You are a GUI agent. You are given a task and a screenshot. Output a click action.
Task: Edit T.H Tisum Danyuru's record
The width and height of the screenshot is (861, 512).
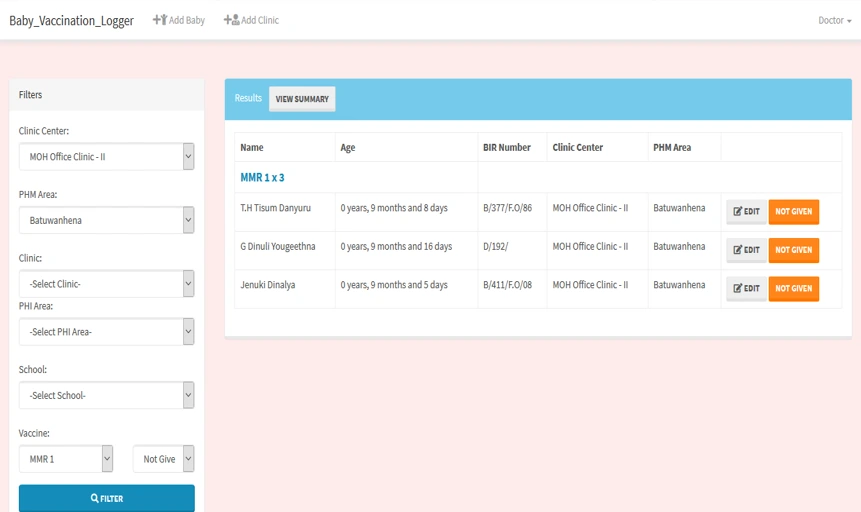[x=746, y=212]
